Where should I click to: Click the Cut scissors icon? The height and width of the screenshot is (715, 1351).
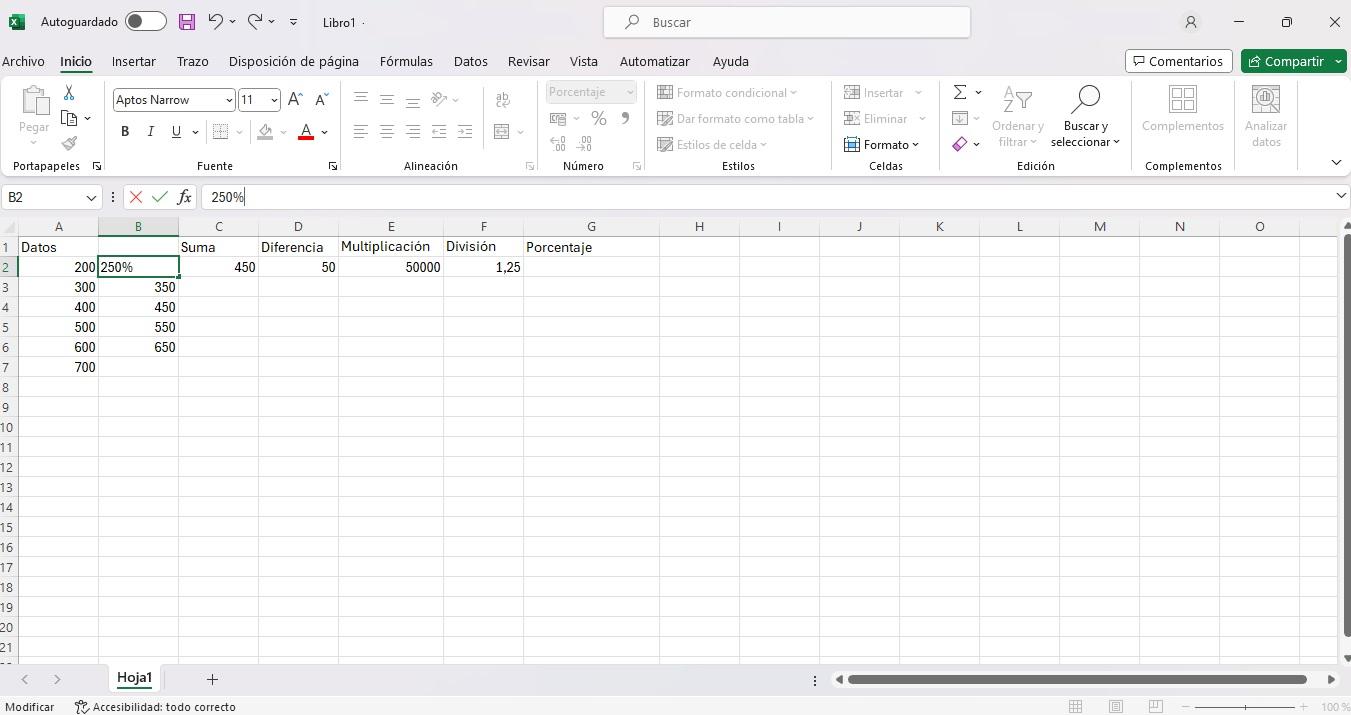(x=69, y=92)
